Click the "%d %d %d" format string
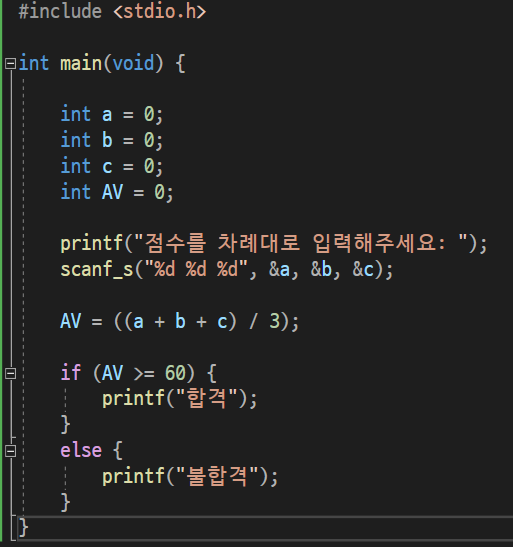The image size is (513, 547). (196, 269)
